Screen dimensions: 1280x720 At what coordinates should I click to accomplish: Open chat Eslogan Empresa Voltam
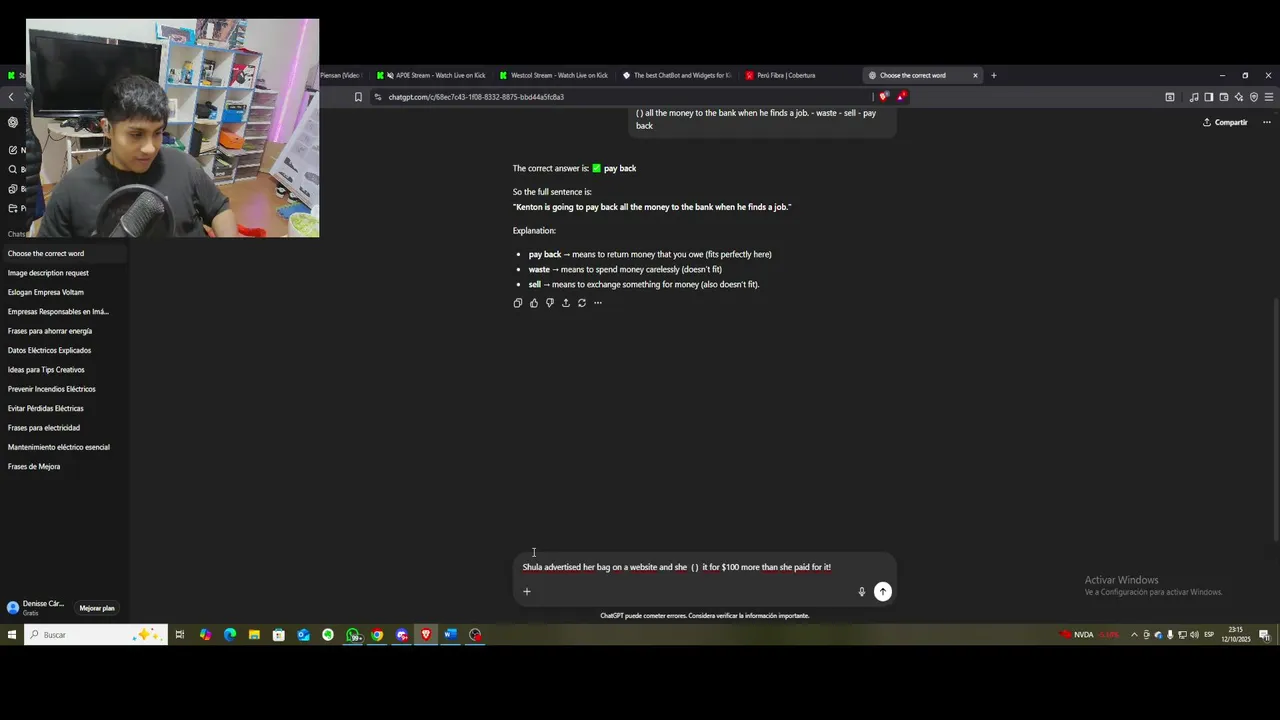pyautogui.click(x=63, y=292)
